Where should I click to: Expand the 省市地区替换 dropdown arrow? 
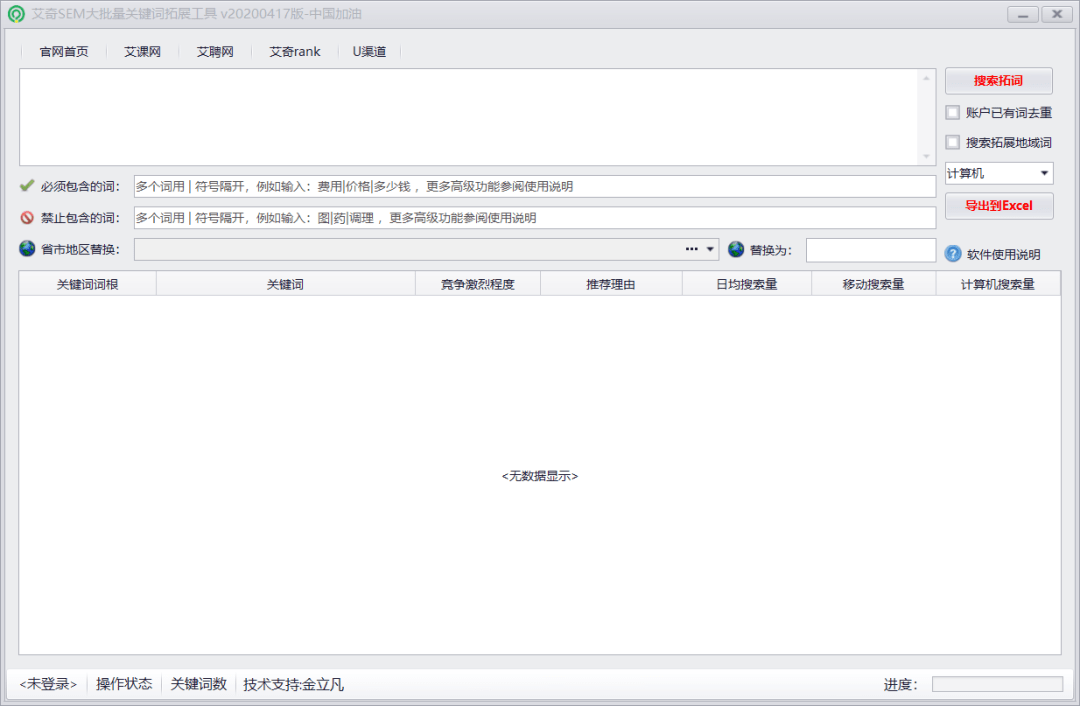(x=710, y=249)
